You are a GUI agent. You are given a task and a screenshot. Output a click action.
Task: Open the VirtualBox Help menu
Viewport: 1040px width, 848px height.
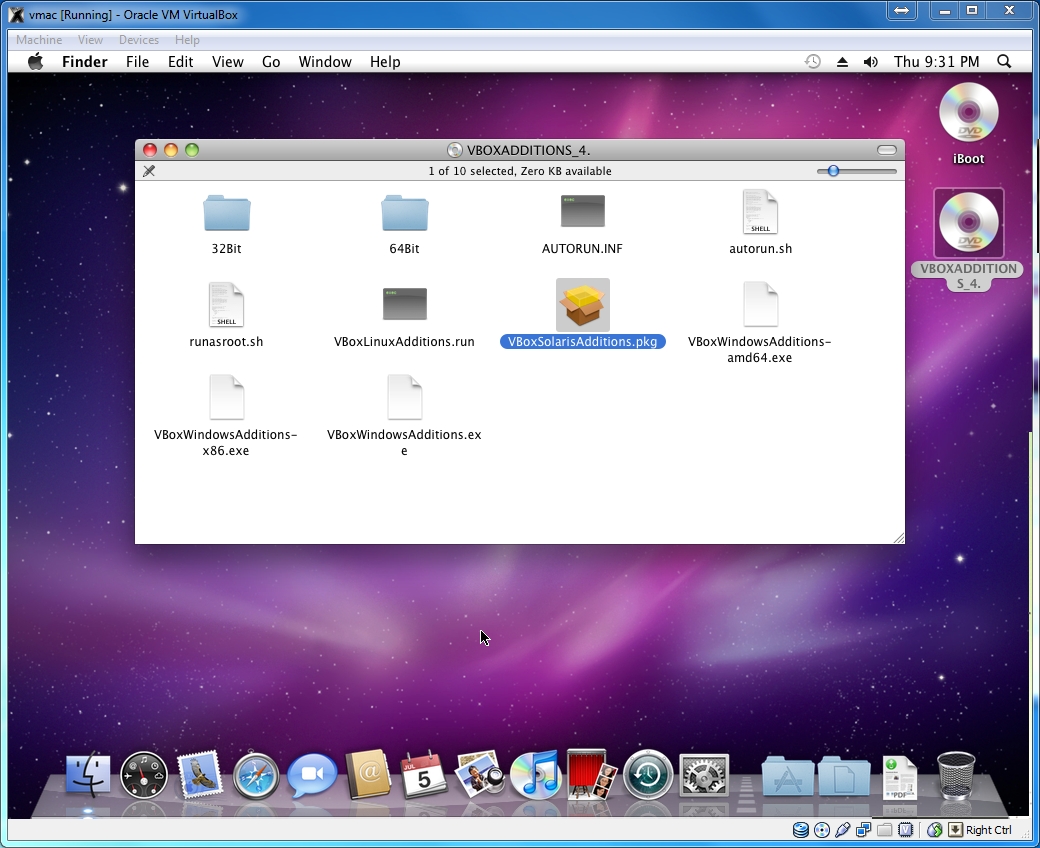[x=187, y=40]
